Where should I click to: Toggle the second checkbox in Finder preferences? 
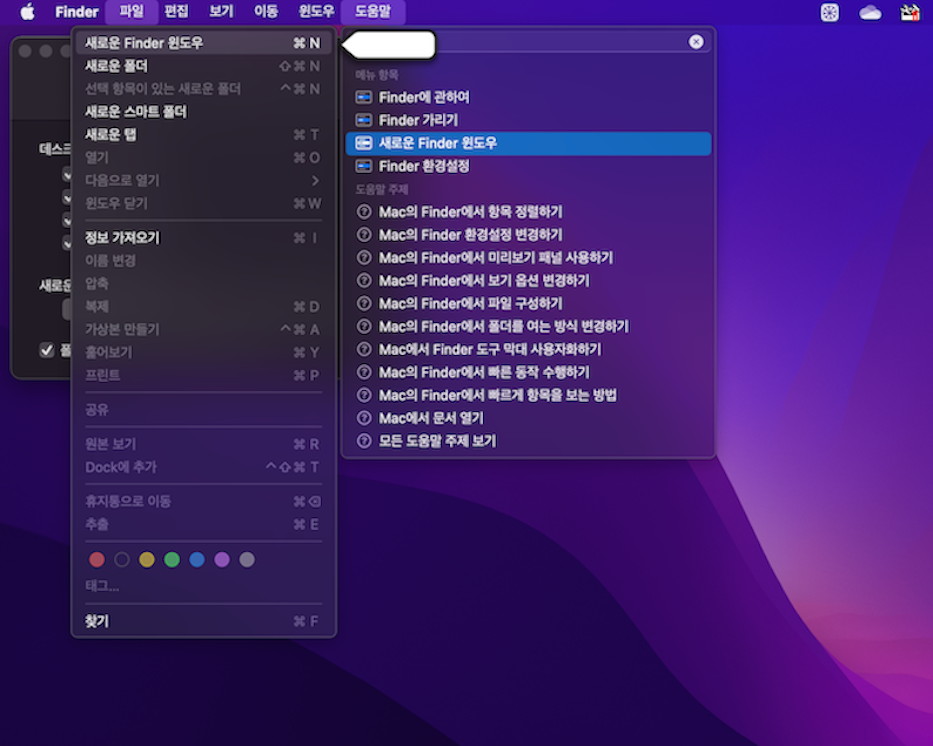(x=68, y=198)
